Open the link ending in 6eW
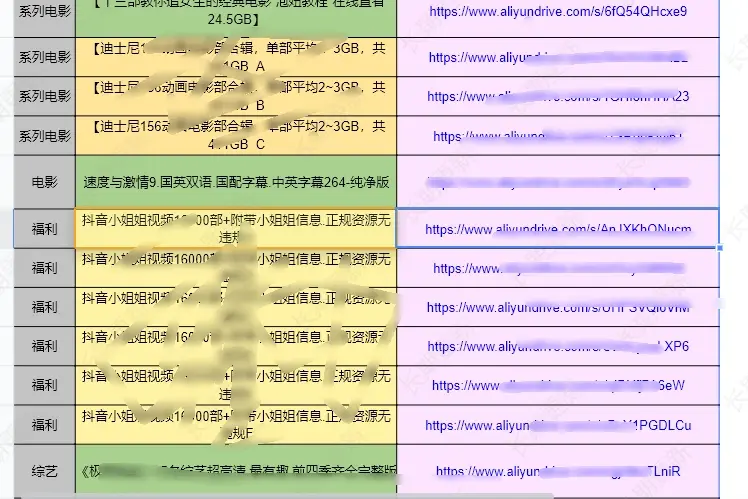 click(558, 385)
